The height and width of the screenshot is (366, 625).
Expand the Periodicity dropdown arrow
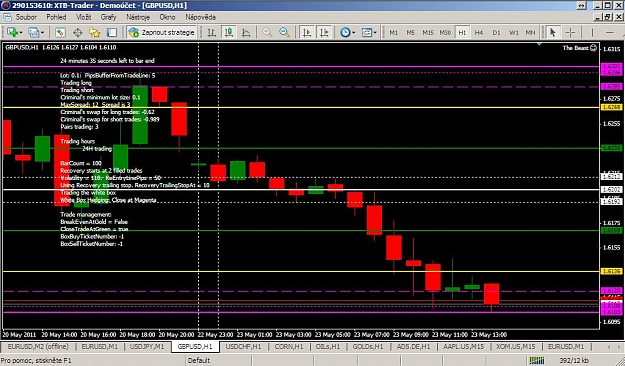(354, 33)
